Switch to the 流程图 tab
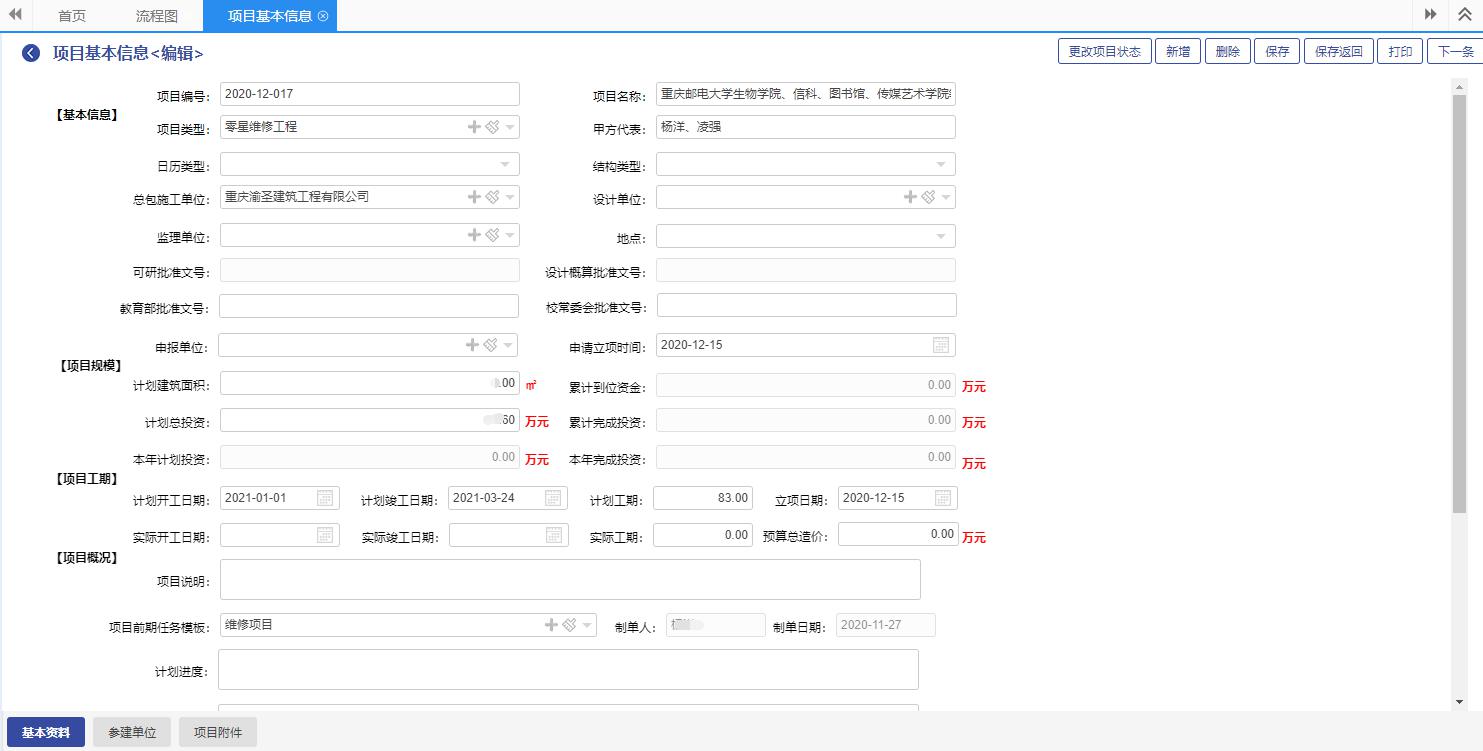This screenshot has height=751, width=1483. coord(156,16)
